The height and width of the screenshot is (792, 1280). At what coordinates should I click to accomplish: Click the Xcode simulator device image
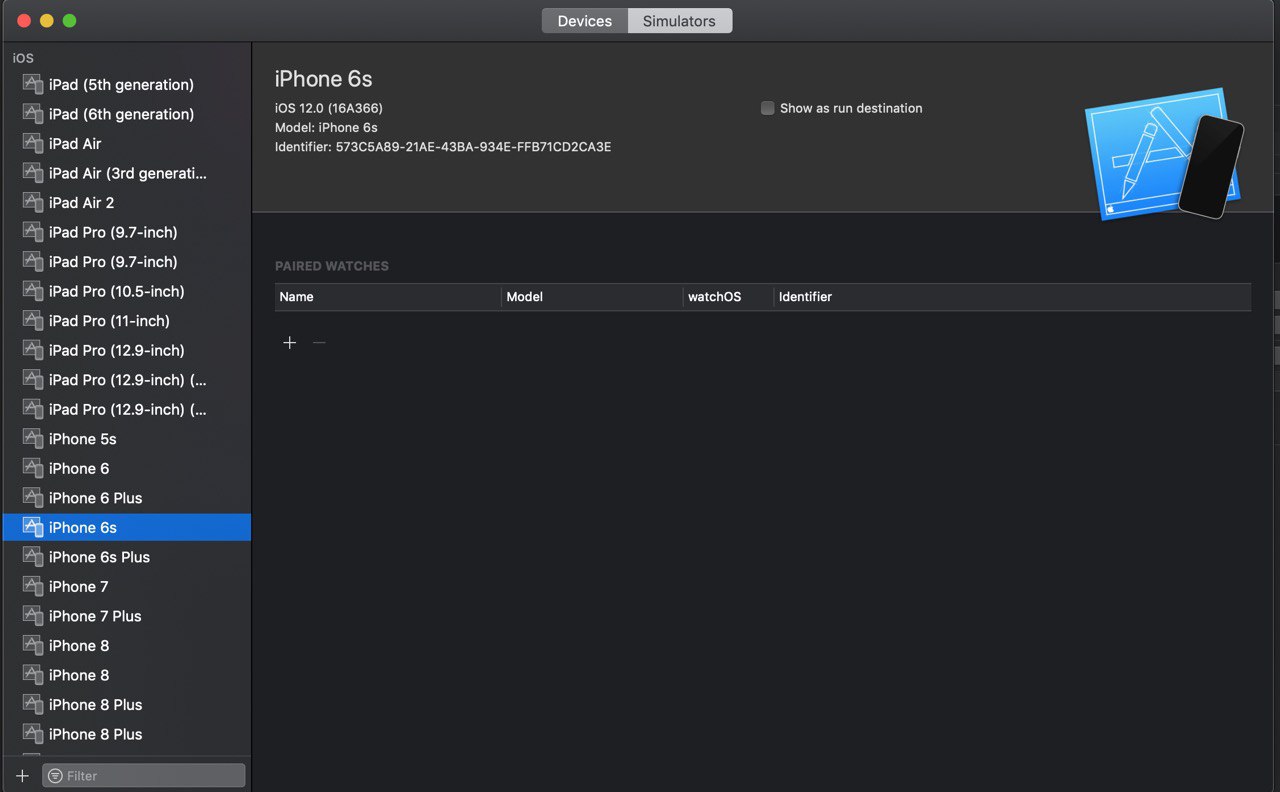coord(1165,153)
